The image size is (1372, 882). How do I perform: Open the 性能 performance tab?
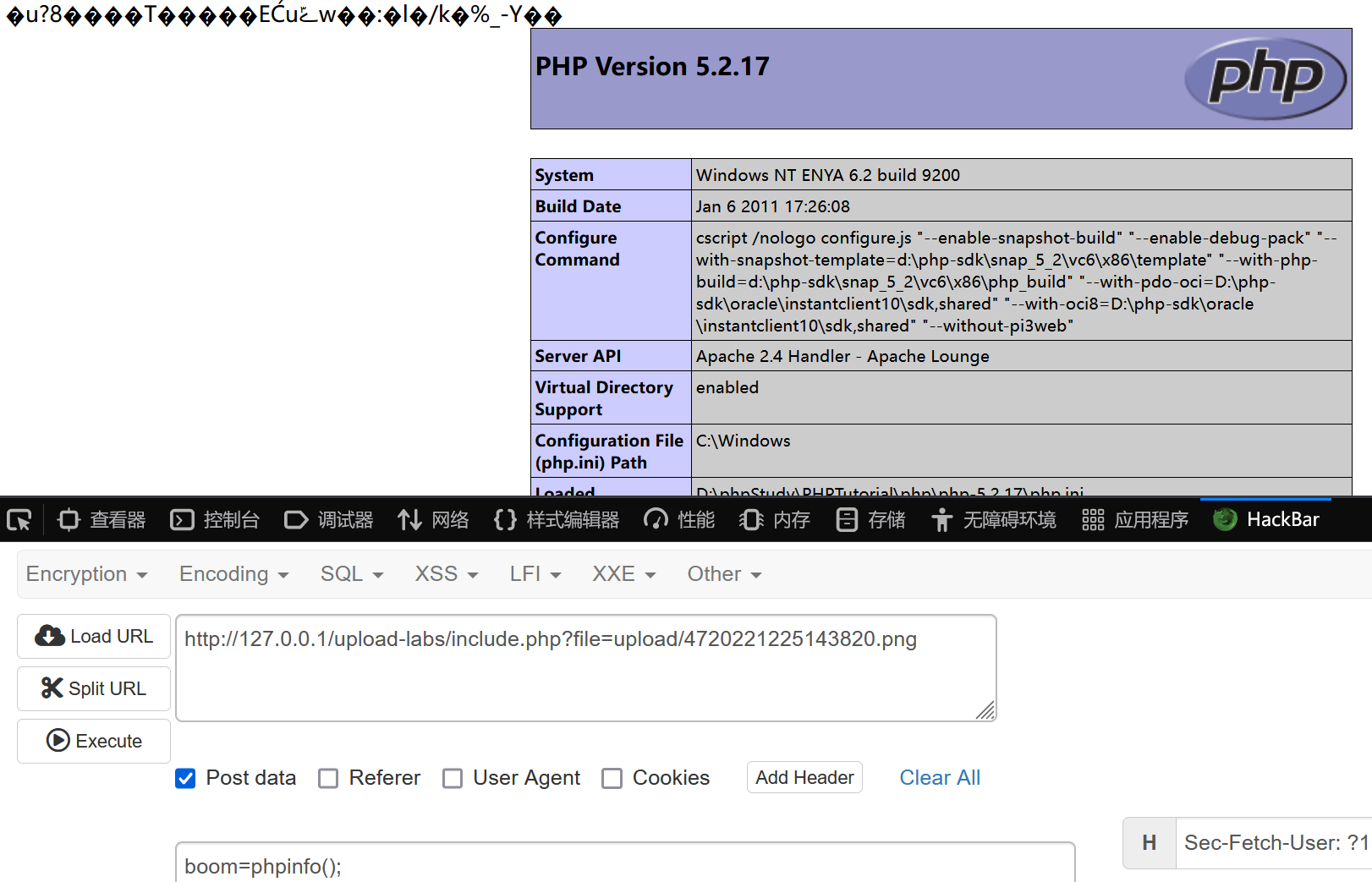(x=679, y=519)
